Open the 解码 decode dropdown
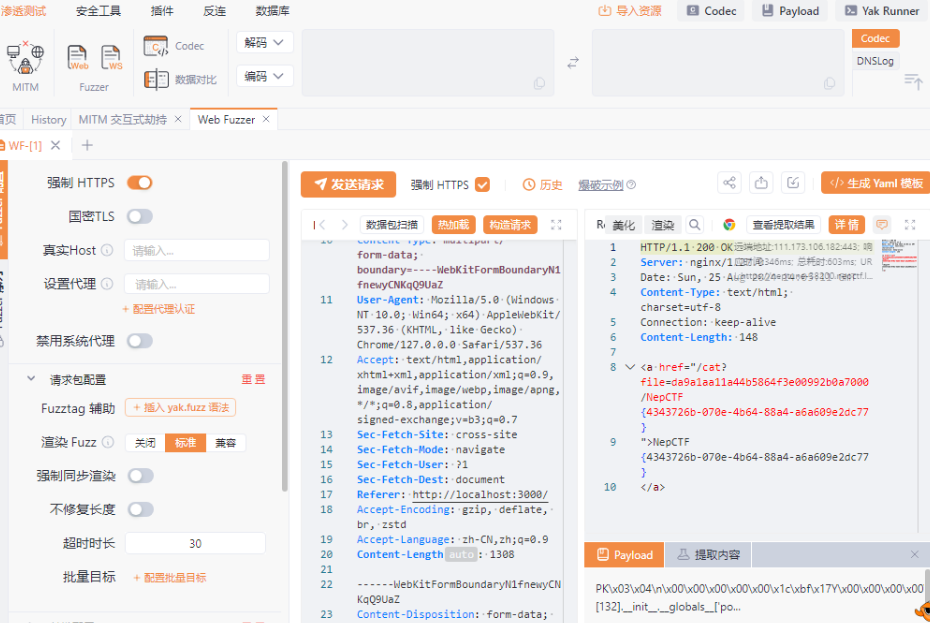The height and width of the screenshot is (623, 930). (265, 43)
